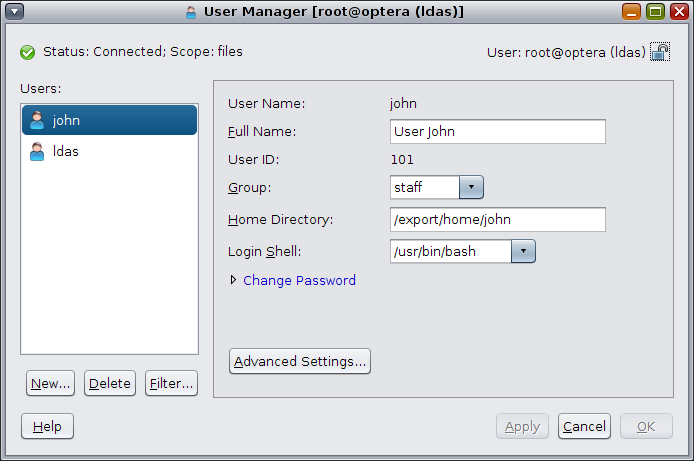Click the Full Name text field

[497, 131]
